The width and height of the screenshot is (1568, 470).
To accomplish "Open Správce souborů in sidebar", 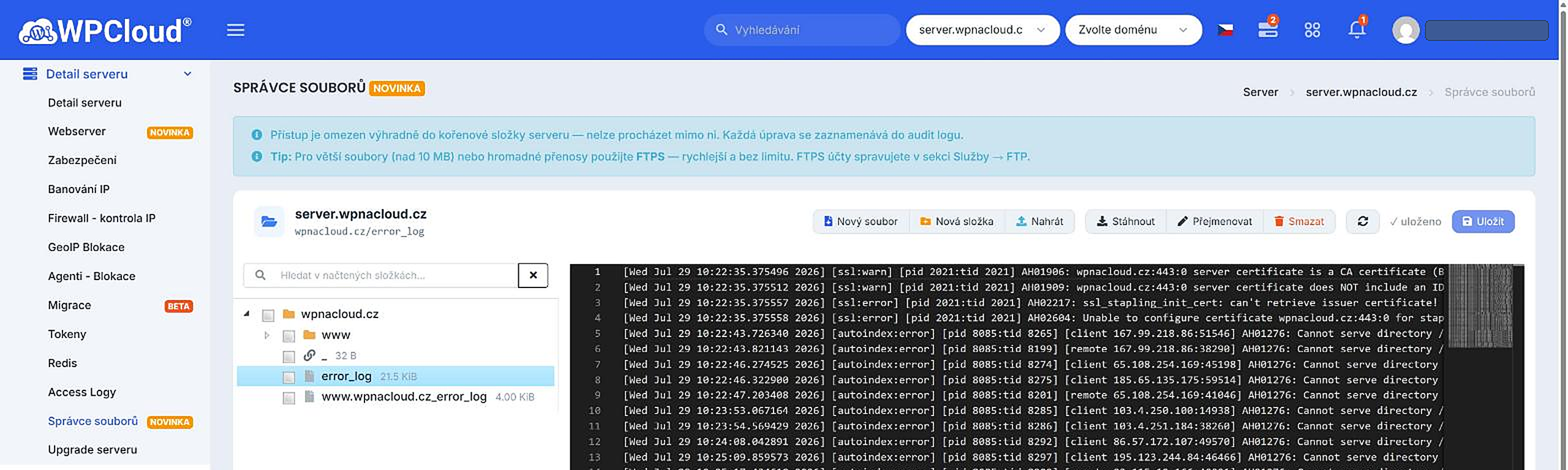I will 92,421.
